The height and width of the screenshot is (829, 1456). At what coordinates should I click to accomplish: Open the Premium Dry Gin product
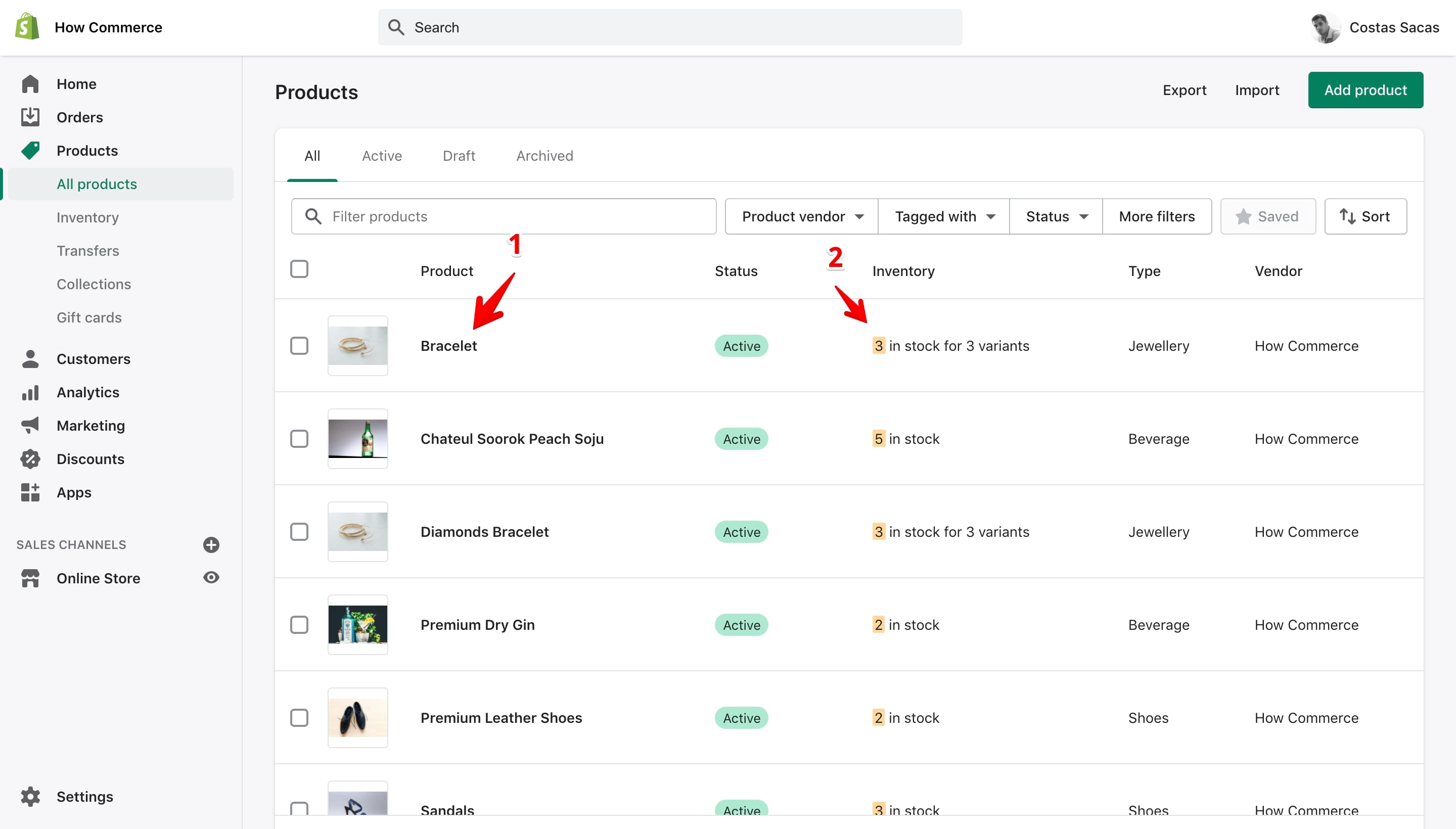click(477, 625)
